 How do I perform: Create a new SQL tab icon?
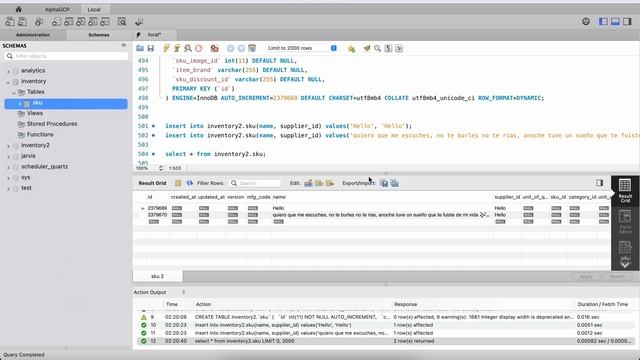[x=10, y=22]
